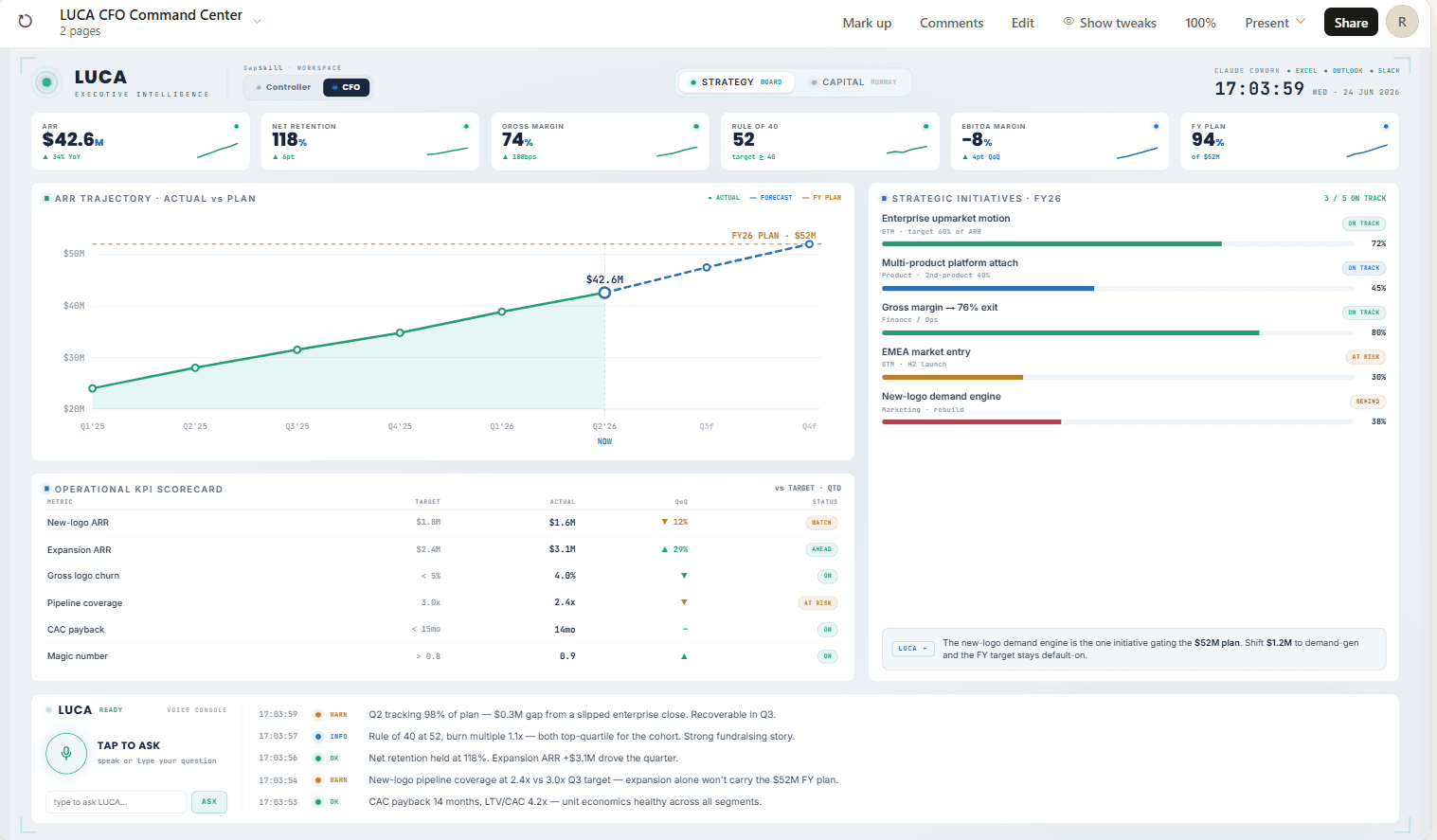Click the '3 / 5 ON TRACK' summary text
The height and width of the screenshot is (840, 1437).
click(1355, 198)
